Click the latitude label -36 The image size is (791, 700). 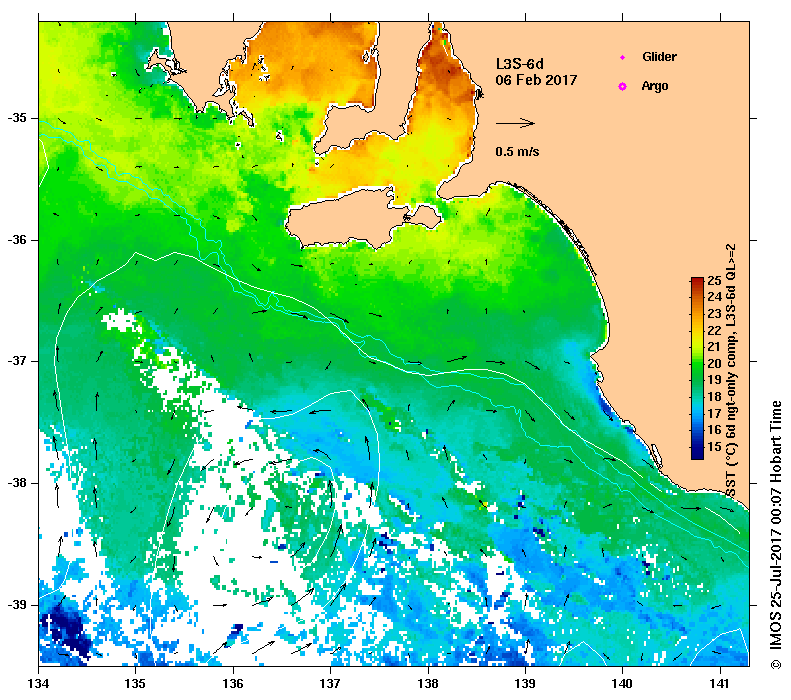pyautogui.click(x=17, y=240)
